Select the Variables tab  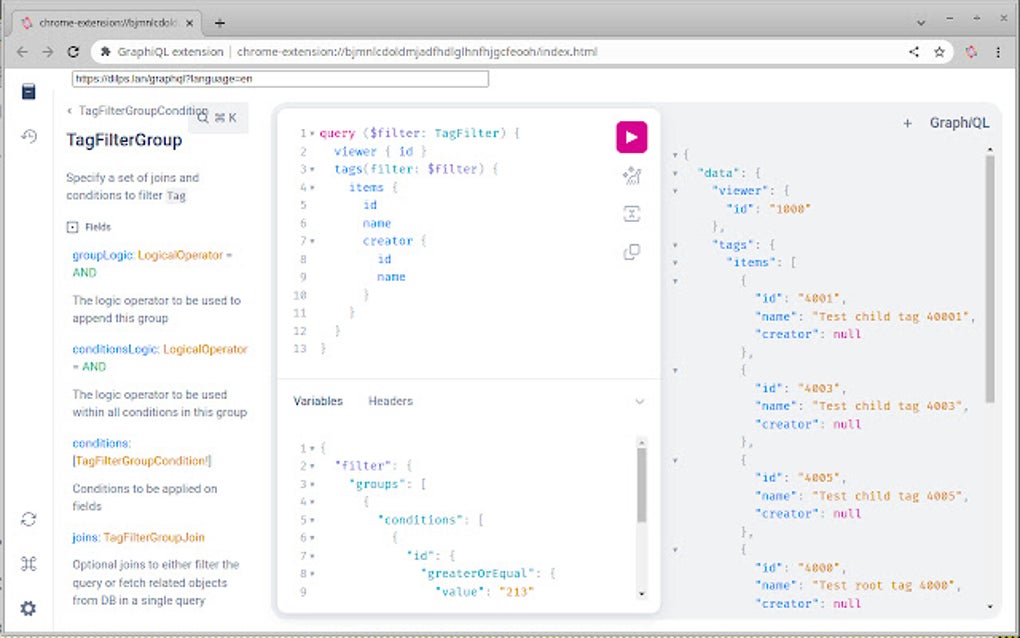coord(318,401)
